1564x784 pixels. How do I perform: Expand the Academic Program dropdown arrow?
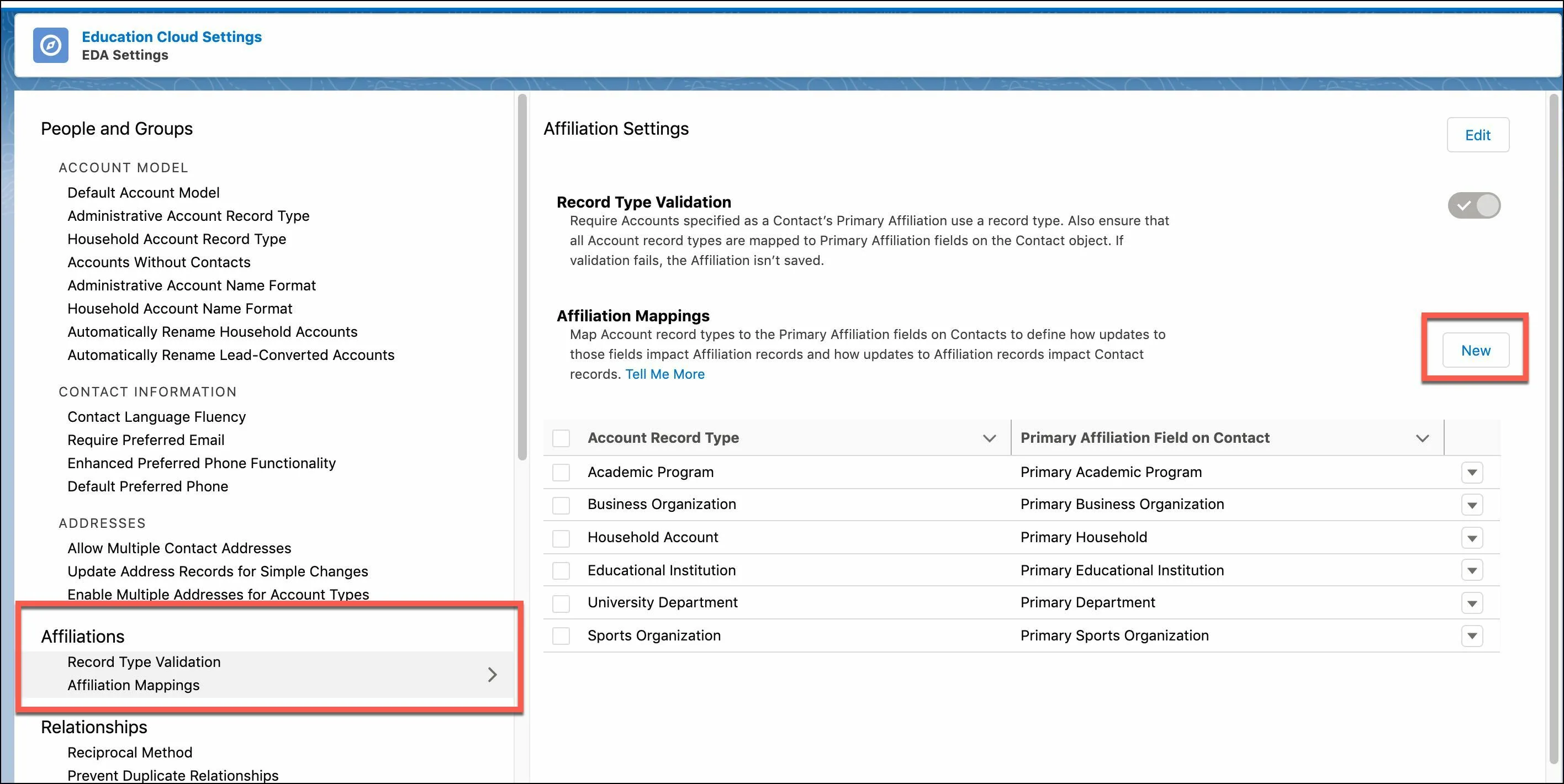point(1473,471)
